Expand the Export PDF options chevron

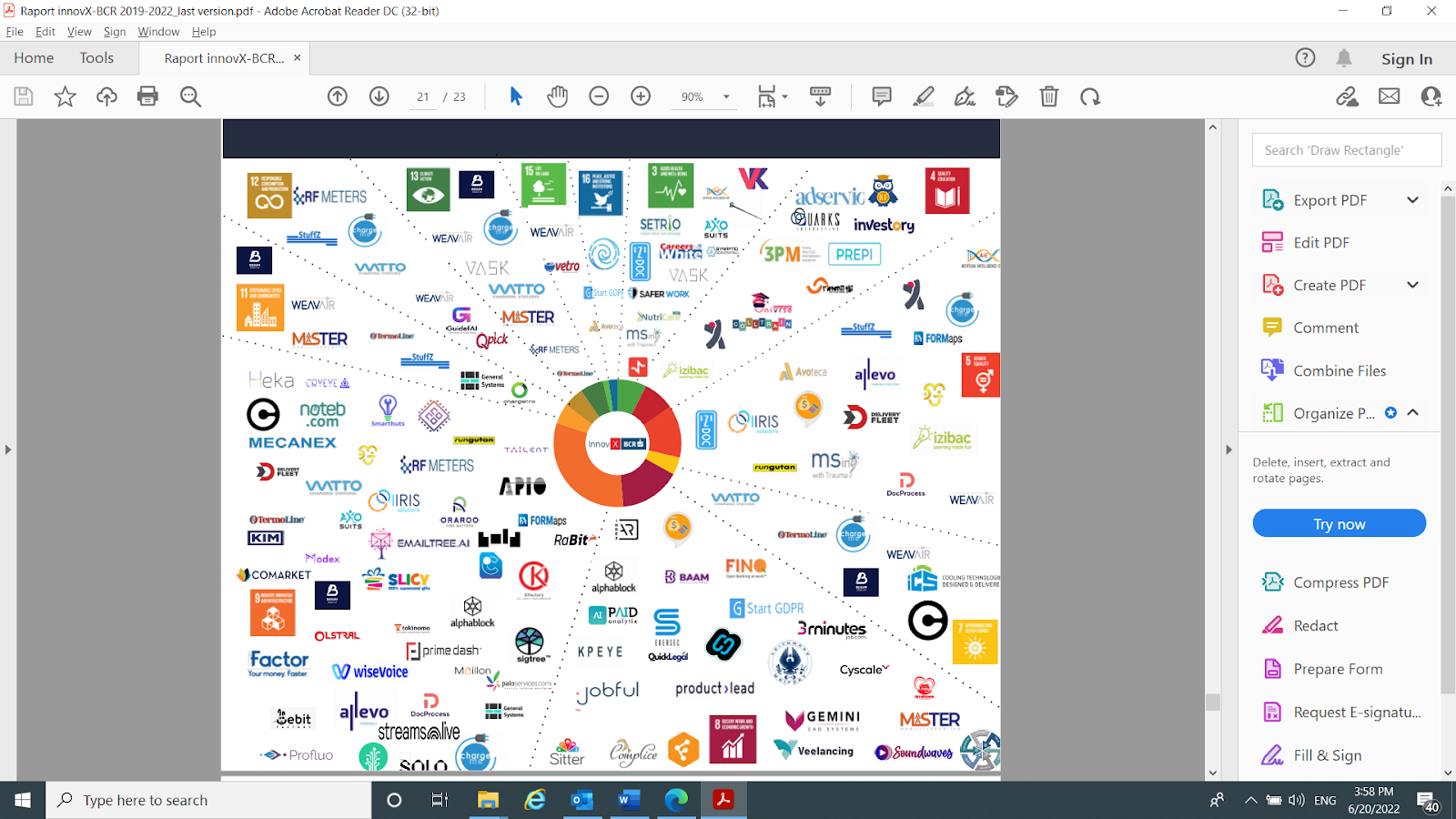pos(1412,200)
